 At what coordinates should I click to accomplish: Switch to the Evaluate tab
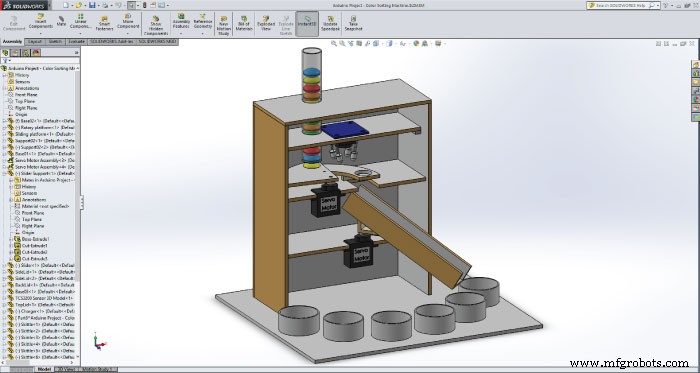76,41
